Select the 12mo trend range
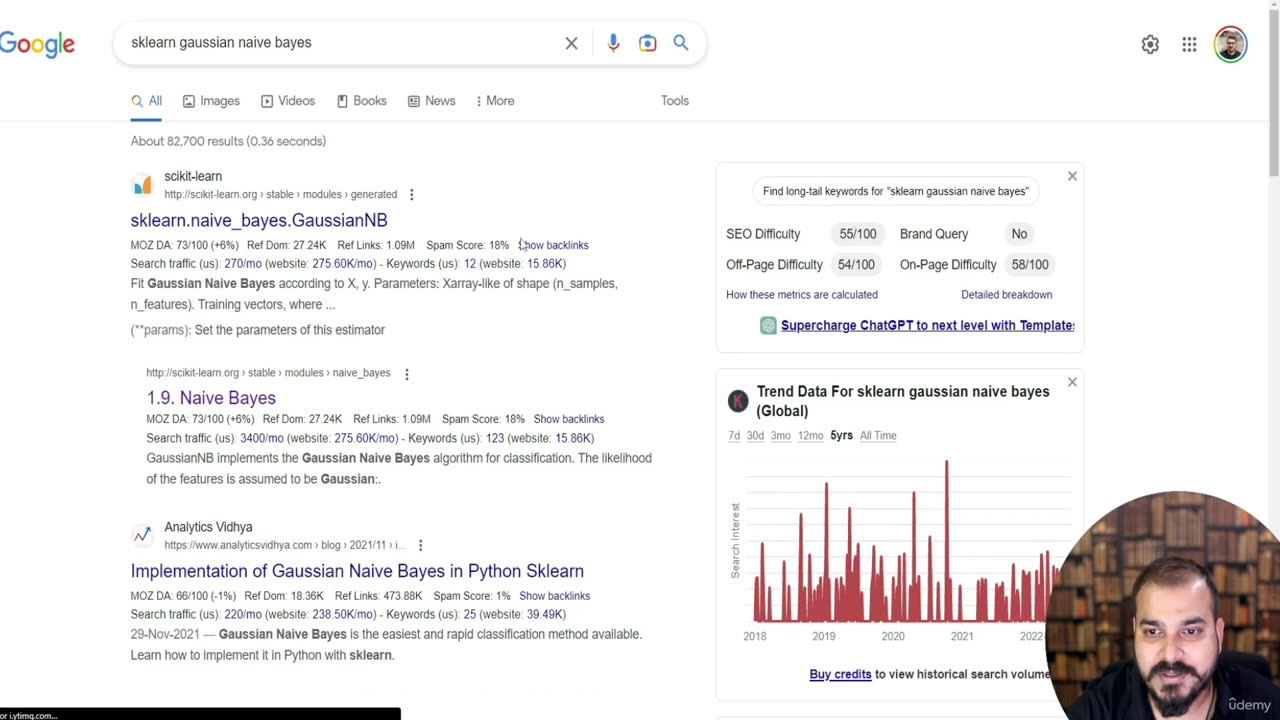This screenshot has width=1280, height=720. click(810, 436)
